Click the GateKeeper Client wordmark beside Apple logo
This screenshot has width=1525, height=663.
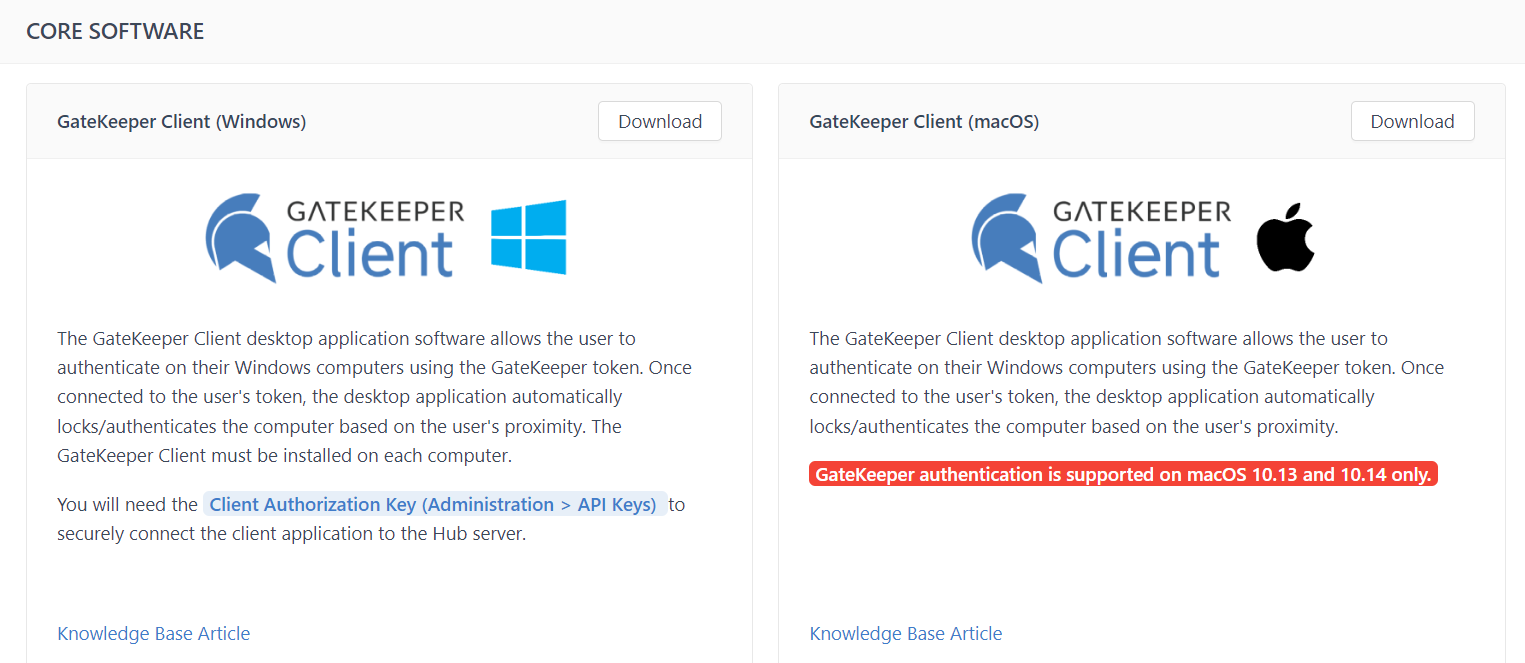[x=1141, y=239]
